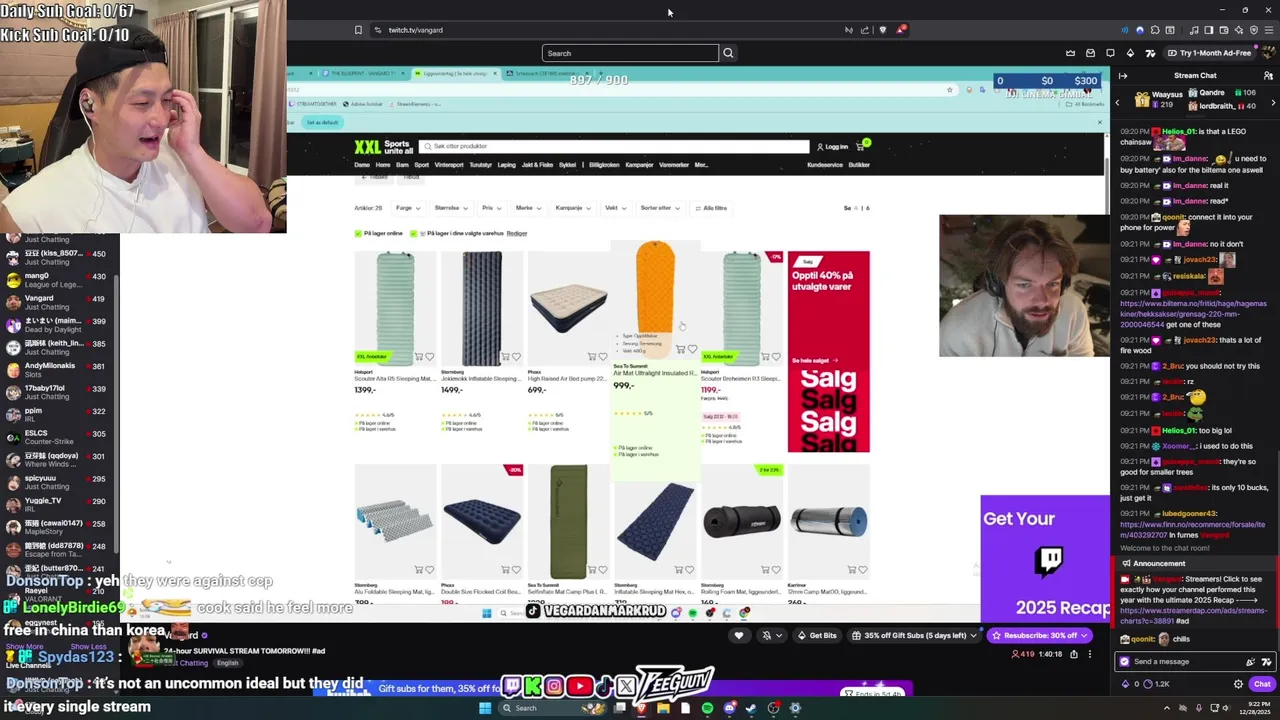Click Twitch search input field
This screenshot has width=1280, height=720.
[630, 53]
